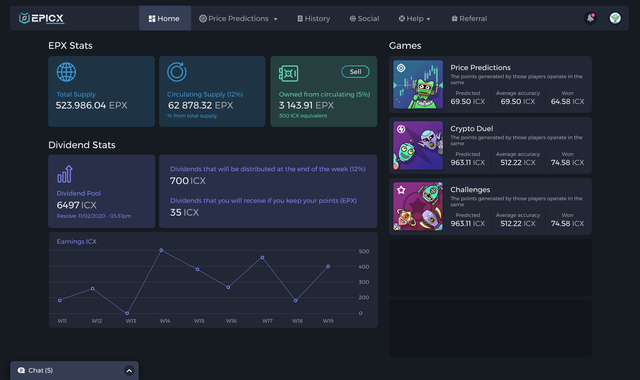This screenshot has width=640, height=380.
Task: Click the W11 data point on earnings chart
Action: tap(60, 300)
